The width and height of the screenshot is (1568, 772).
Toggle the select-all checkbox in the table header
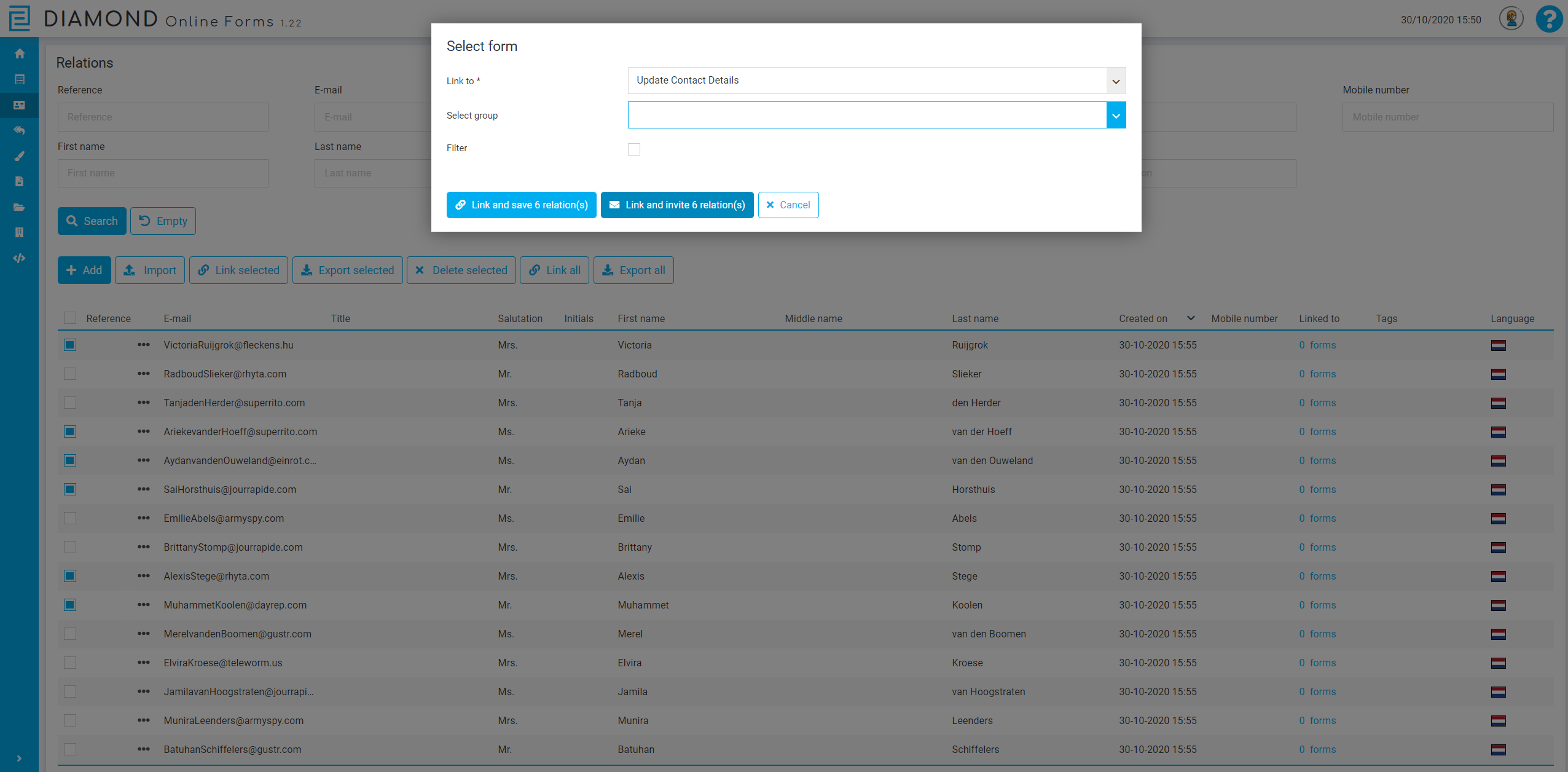click(x=70, y=318)
